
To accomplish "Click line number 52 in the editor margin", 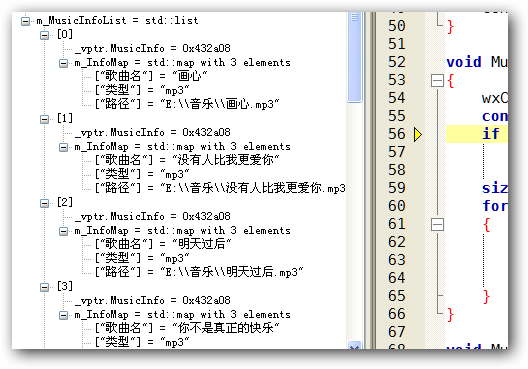I will click(x=397, y=62).
